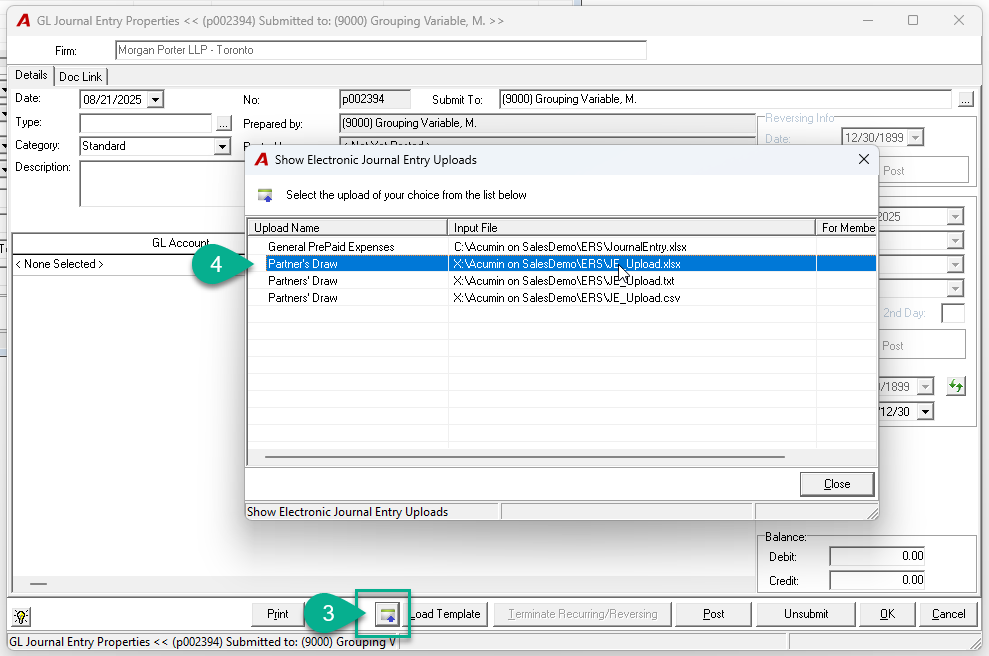989x656 pixels.
Task: Switch to the Details tab
Action: tap(31, 75)
